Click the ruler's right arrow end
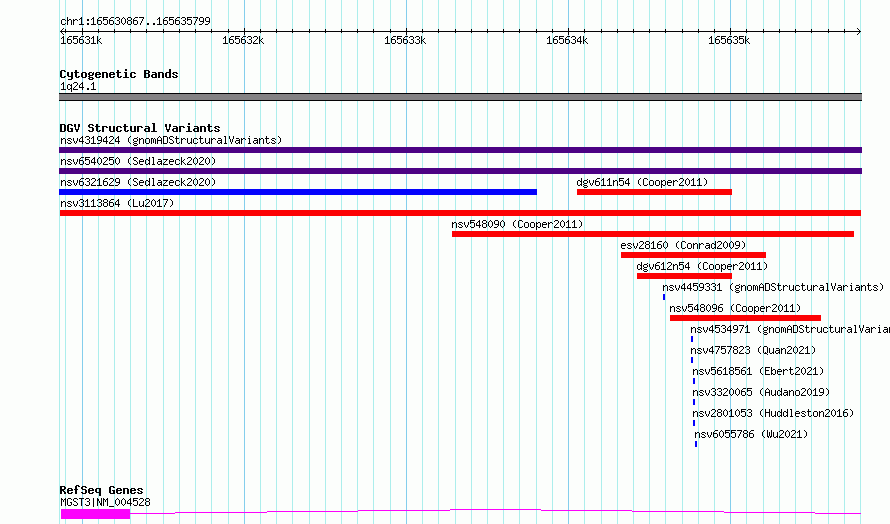Viewport: 890px width, 524px height. point(859,31)
